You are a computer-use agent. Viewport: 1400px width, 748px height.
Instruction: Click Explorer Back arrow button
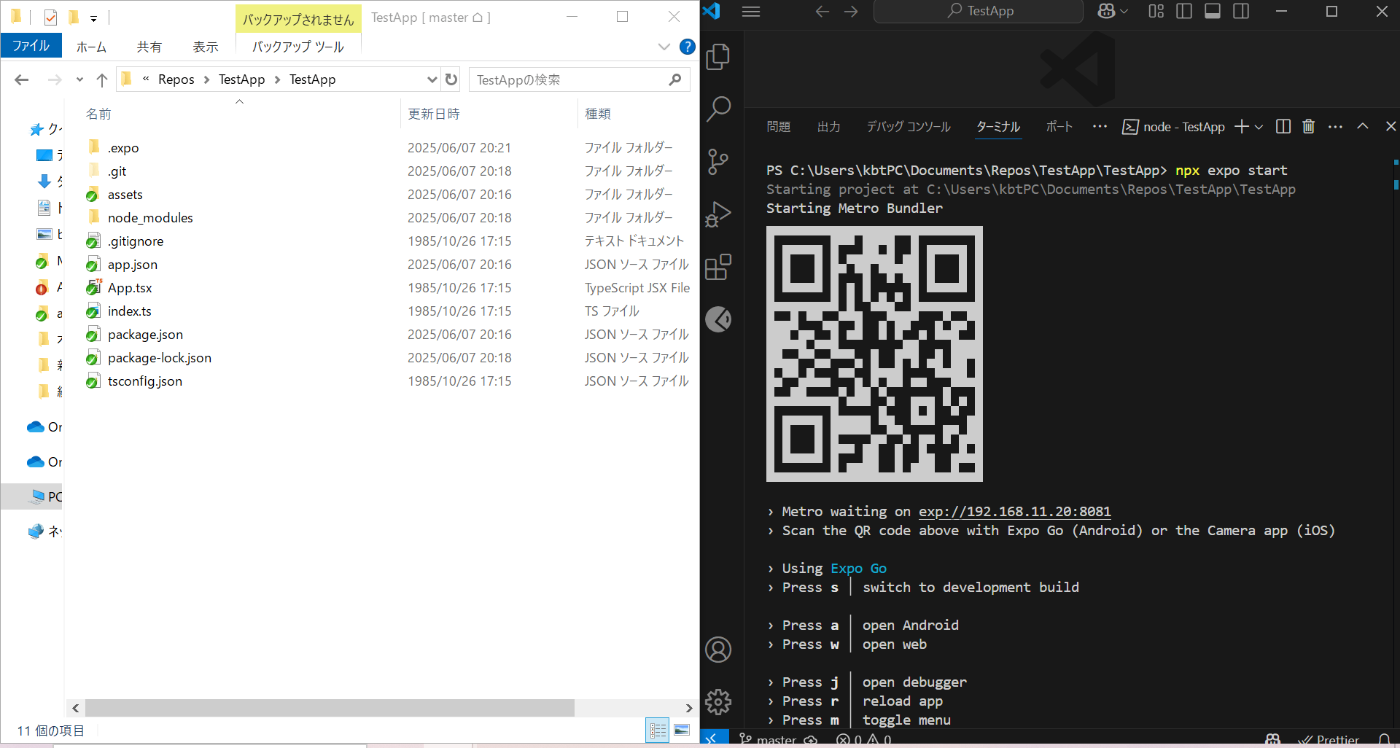23,79
